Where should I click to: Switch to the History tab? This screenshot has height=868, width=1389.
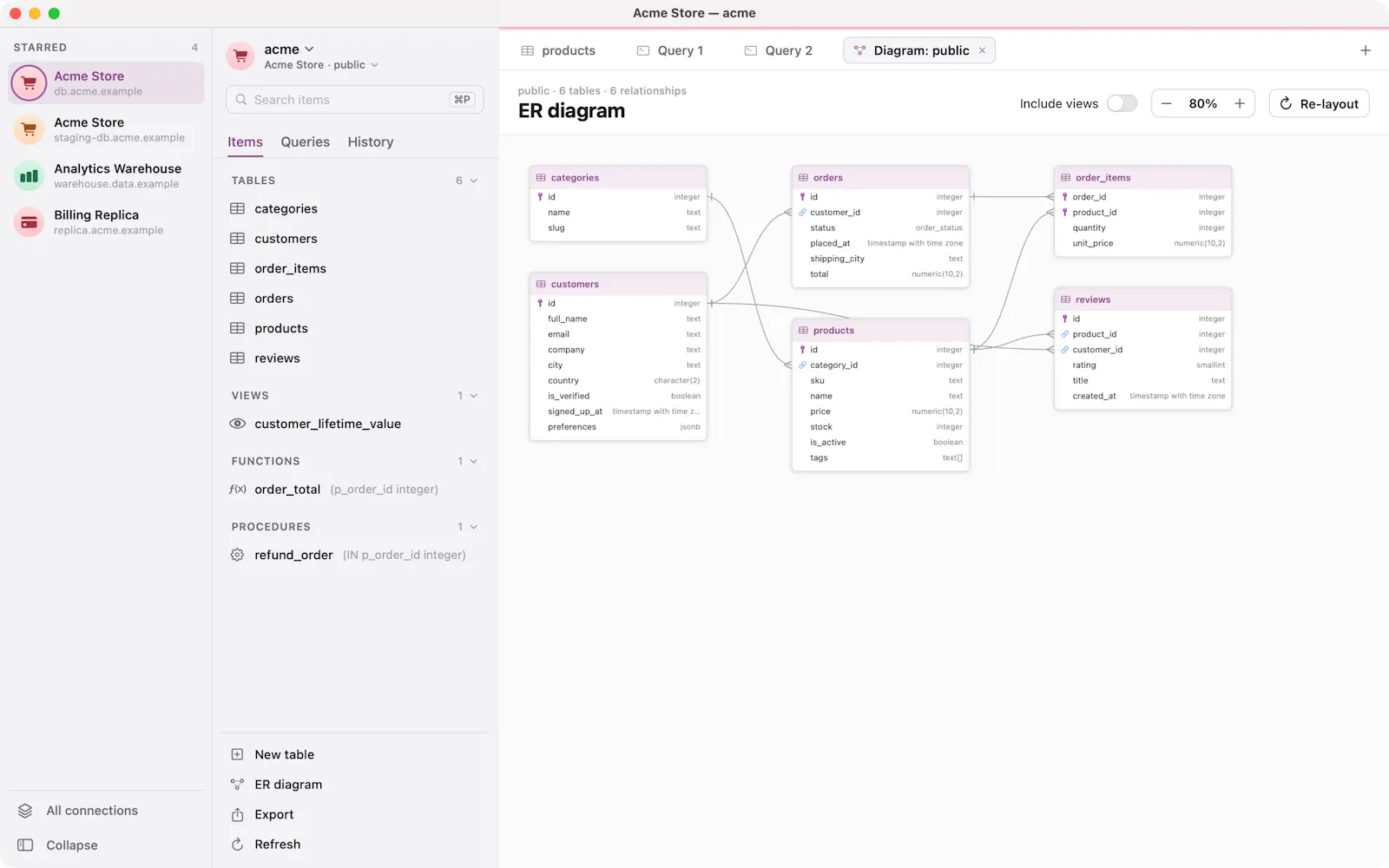tap(371, 142)
